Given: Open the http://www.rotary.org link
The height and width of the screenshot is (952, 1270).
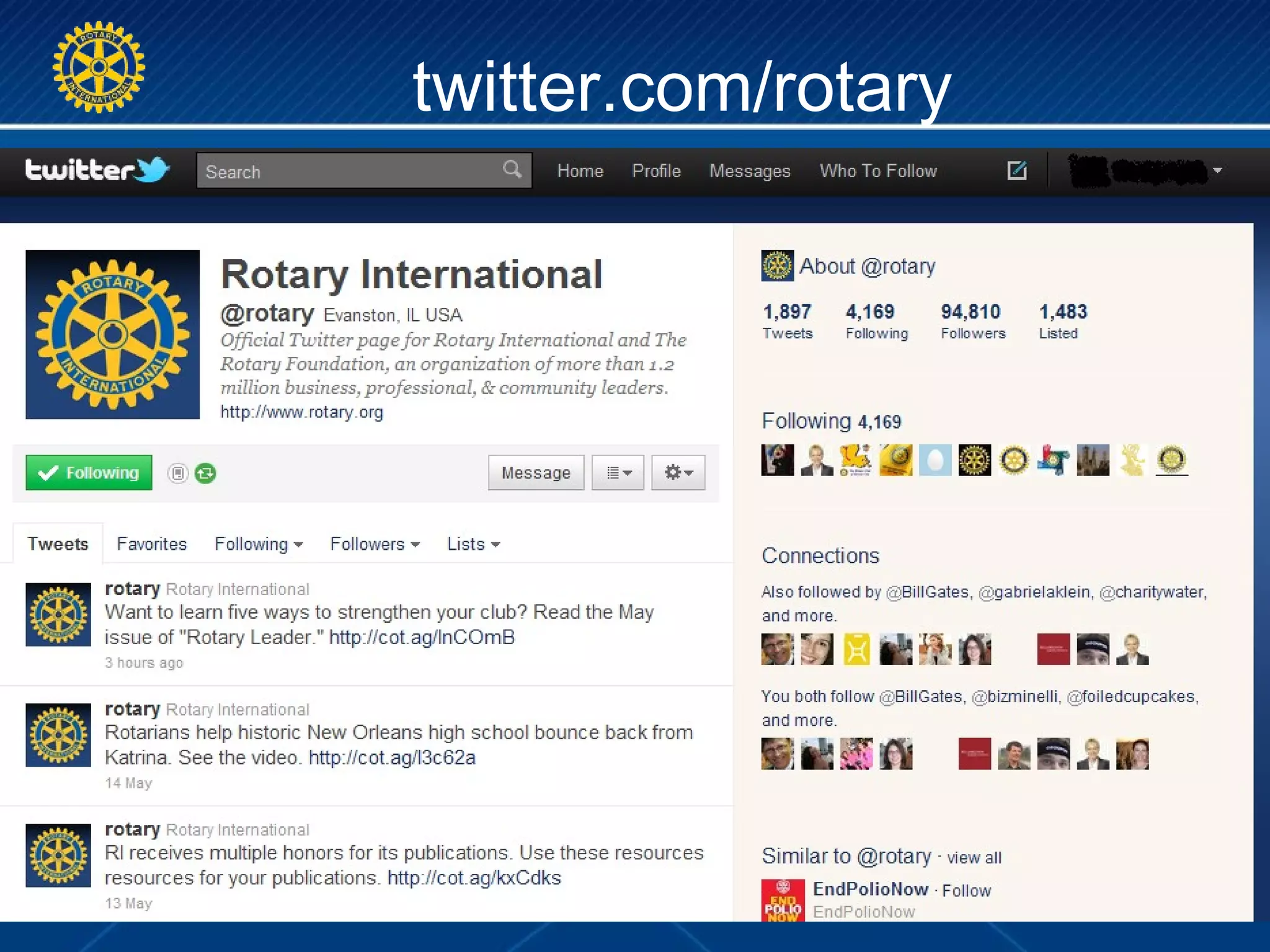Looking at the screenshot, I should click(x=302, y=412).
